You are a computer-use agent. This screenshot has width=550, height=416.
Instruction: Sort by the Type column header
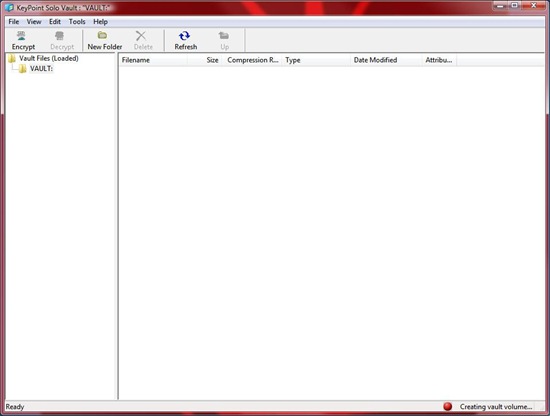click(316, 60)
